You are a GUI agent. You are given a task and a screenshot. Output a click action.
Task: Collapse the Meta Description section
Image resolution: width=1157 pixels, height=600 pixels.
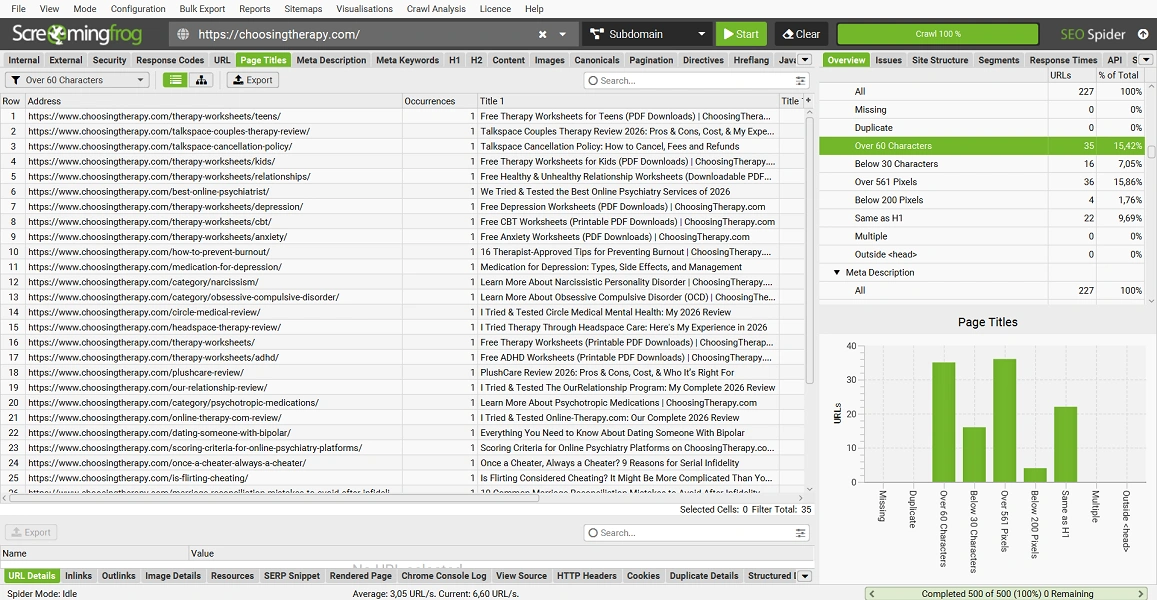coord(837,272)
